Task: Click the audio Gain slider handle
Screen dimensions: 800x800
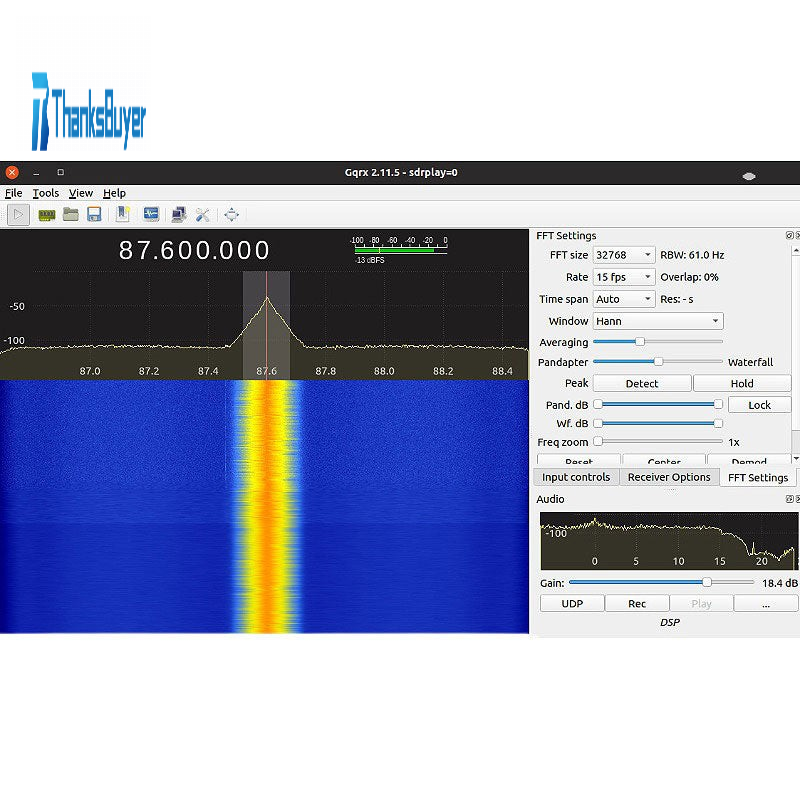Action: pos(707,582)
